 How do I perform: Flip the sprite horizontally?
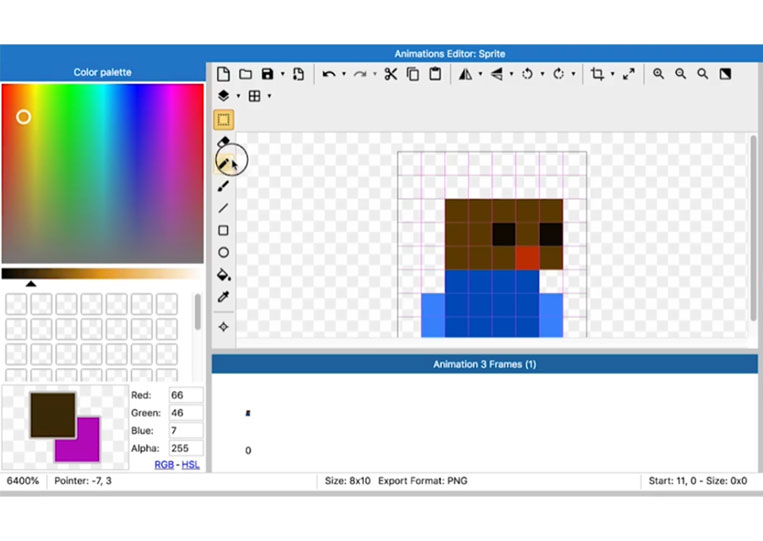[466, 74]
